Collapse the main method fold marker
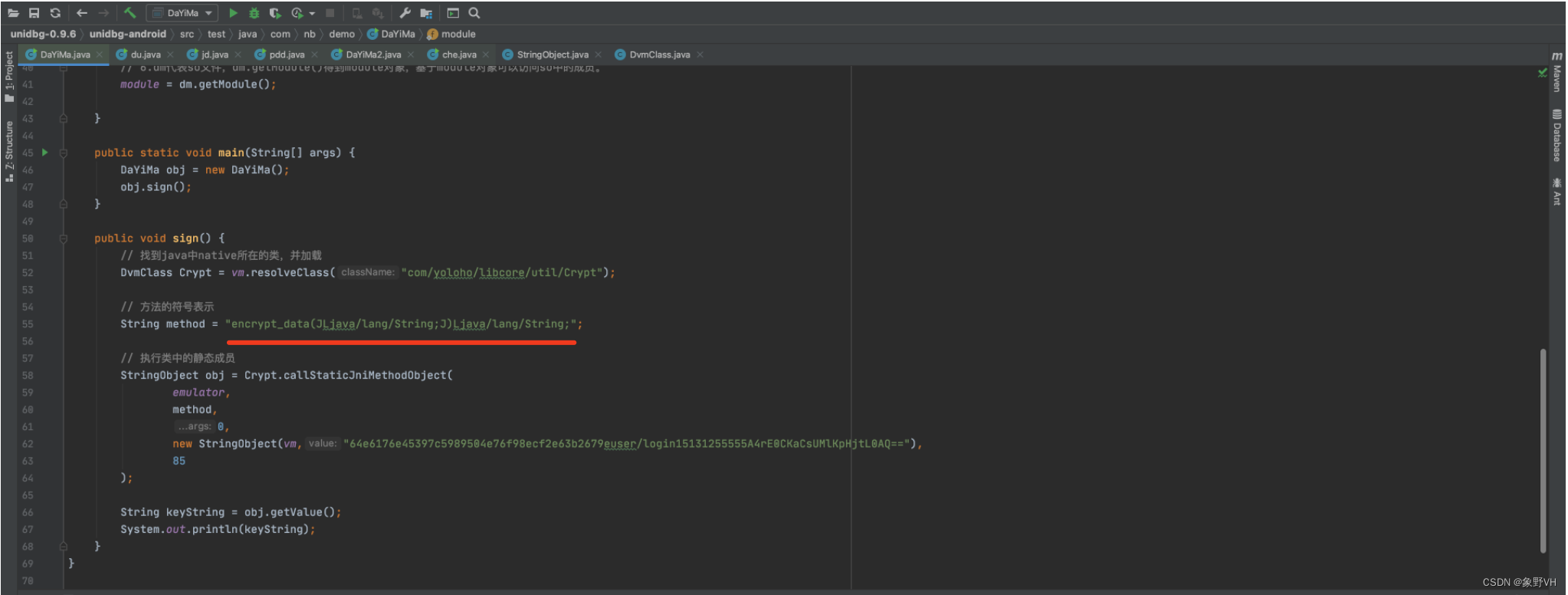Viewport: 1568px width, 595px height. [x=64, y=153]
